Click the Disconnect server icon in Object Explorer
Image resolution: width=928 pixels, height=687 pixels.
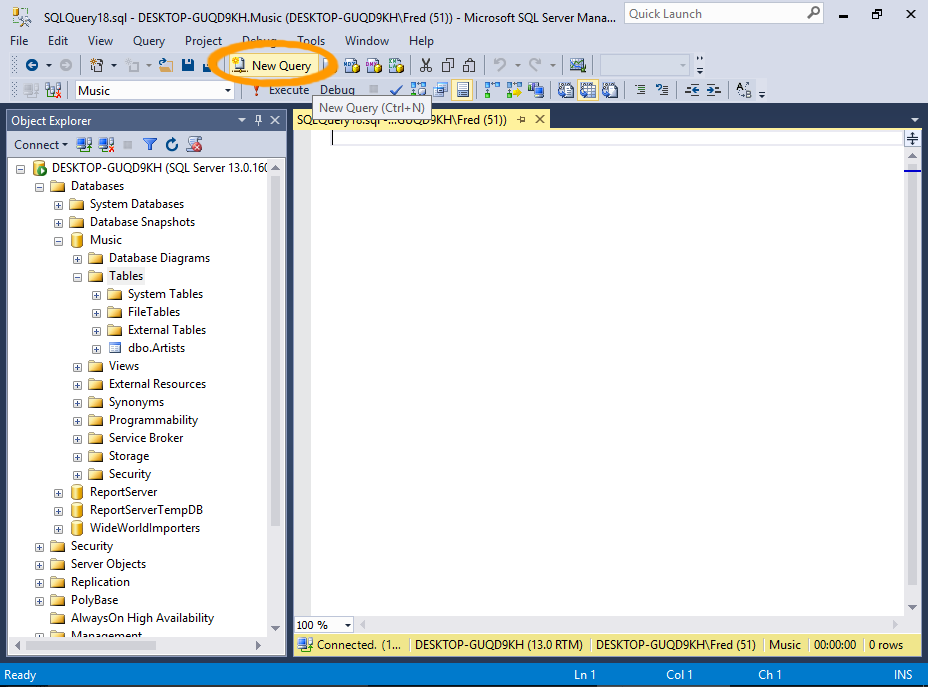pyautogui.click(x=106, y=145)
